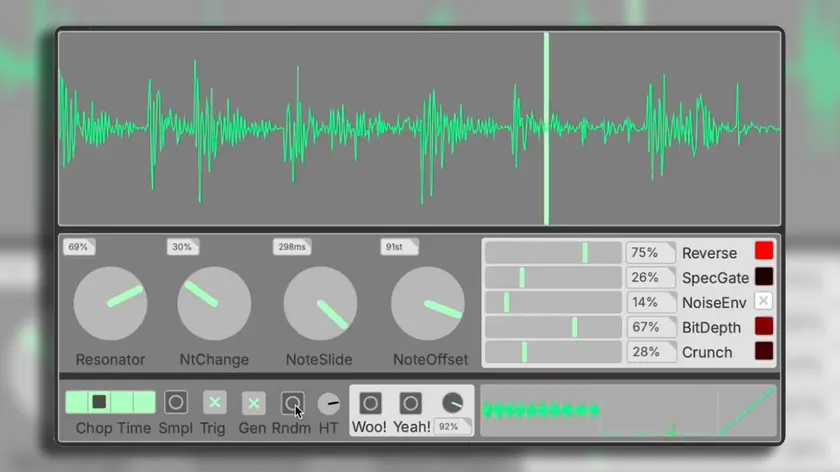Select the 92% value box
Image resolution: width=840 pixels, height=472 pixels.
pyautogui.click(x=453, y=426)
